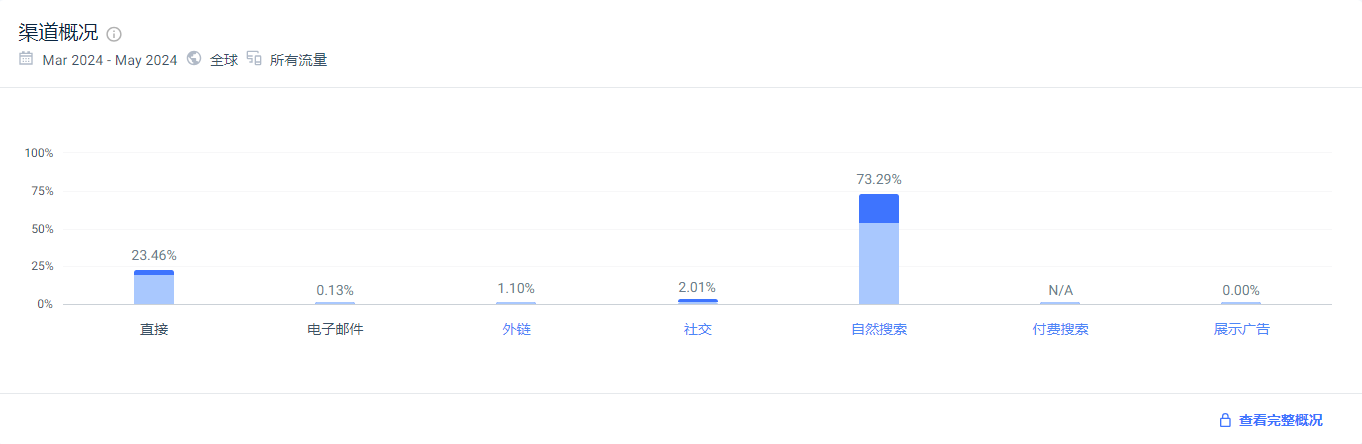Open the 付费搜索 channel link
1362x444 pixels.
1061,329
